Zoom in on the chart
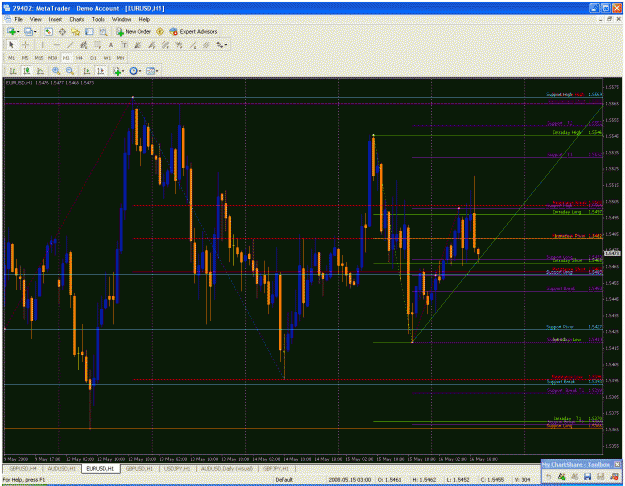Screen dimensions: 625x486 (x=56, y=71)
